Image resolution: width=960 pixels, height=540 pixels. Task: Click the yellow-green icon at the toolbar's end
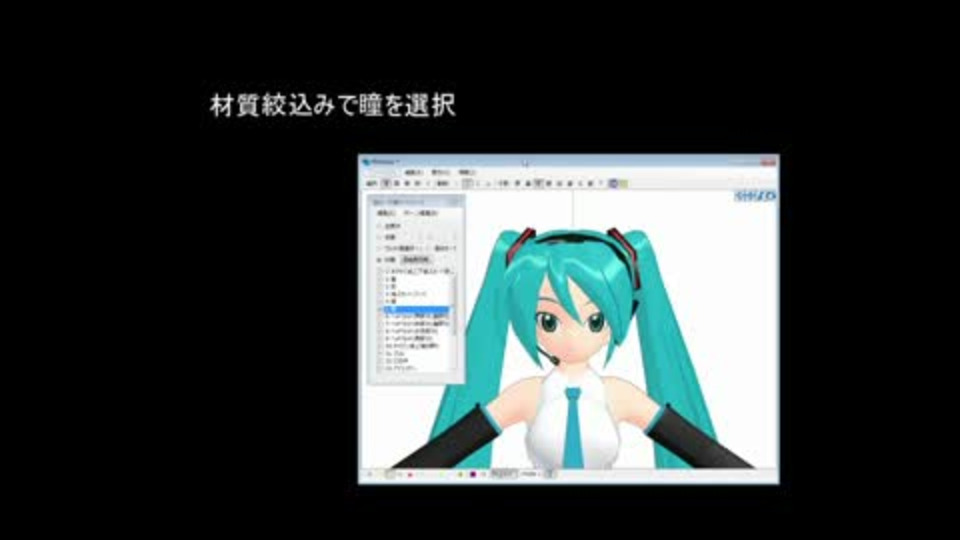click(623, 183)
